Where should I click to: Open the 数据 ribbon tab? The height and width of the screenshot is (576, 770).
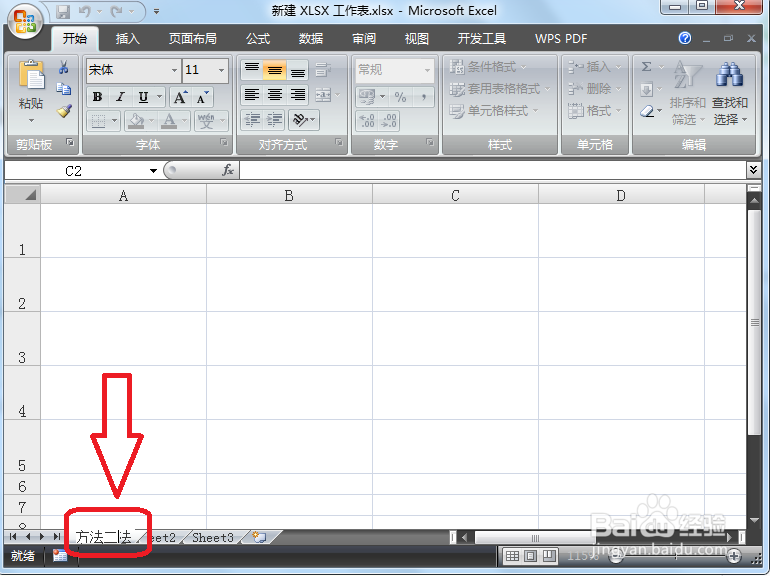click(x=311, y=38)
